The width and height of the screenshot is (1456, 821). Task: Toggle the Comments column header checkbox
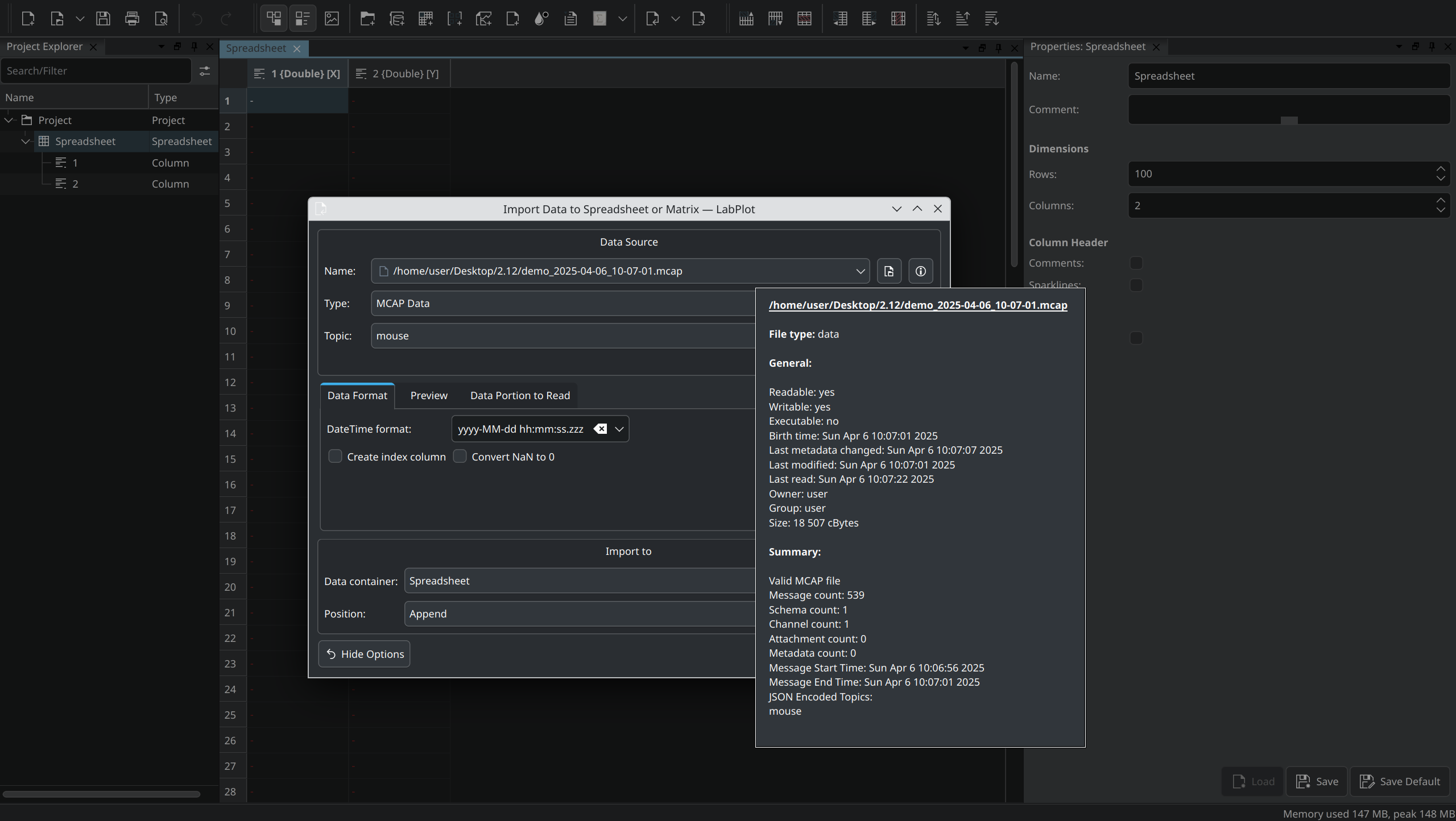(x=1136, y=263)
